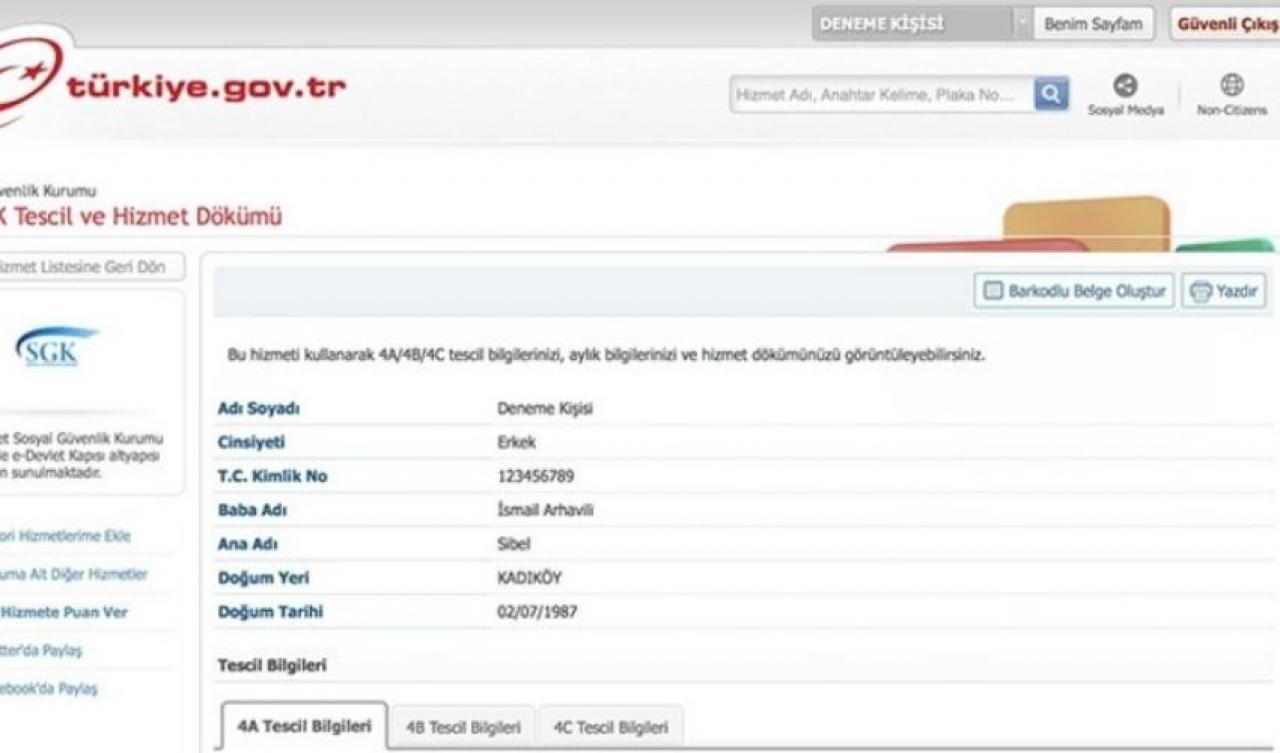The width and height of the screenshot is (1280, 753).
Task: Click the Hizmete Puan Ver link
Action: tap(64, 612)
